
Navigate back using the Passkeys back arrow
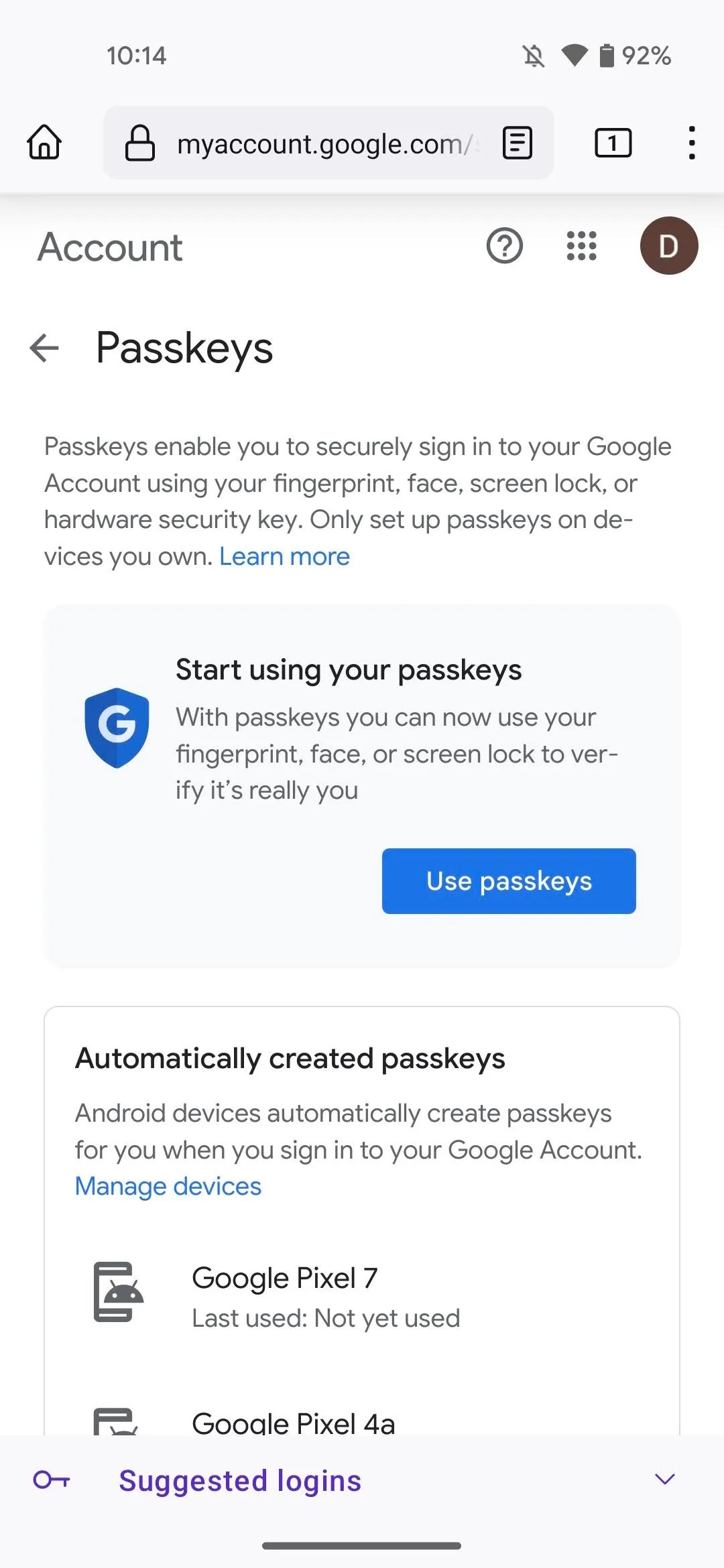pyautogui.click(x=44, y=348)
